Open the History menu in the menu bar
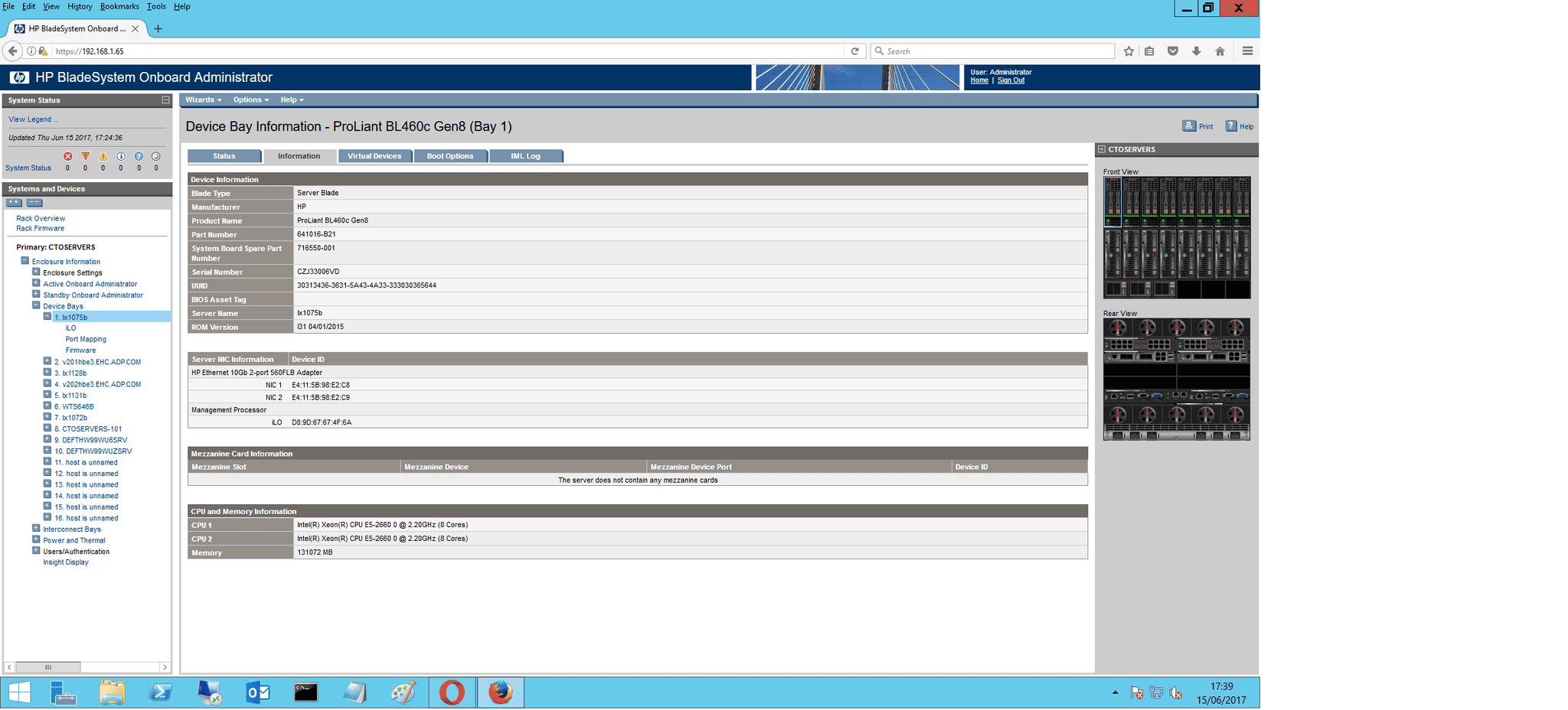Screen dimensions: 1568x710 [x=80, y=7]
